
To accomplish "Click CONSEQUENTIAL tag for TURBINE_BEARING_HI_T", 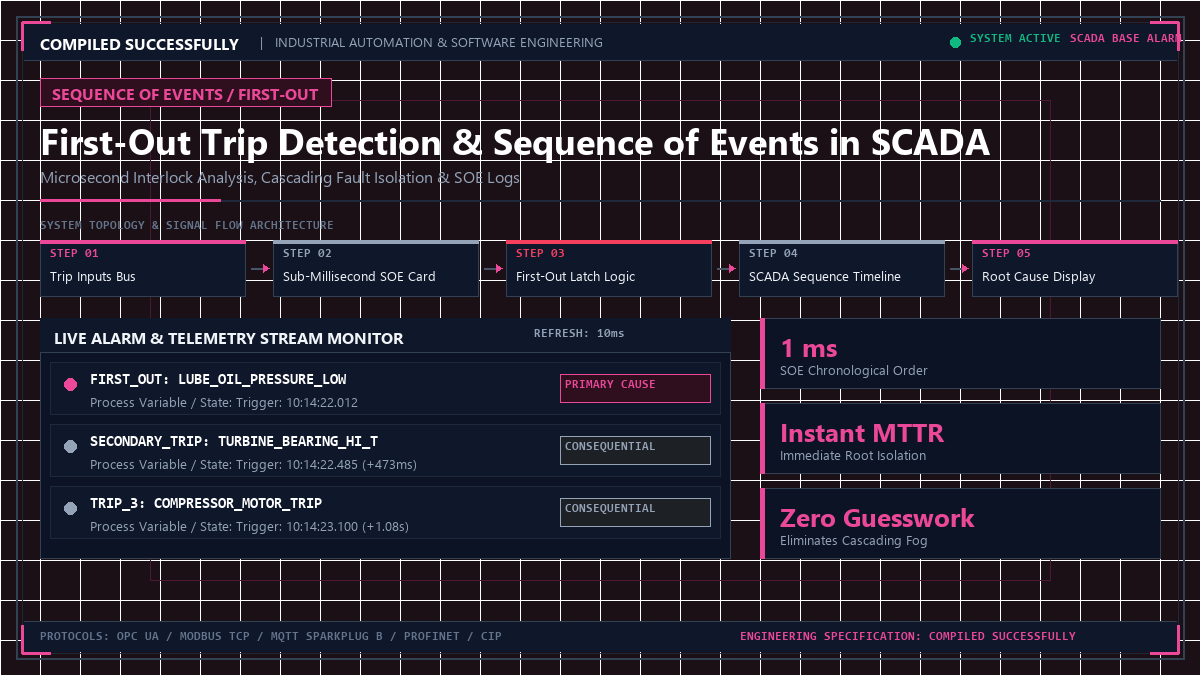I will [635, 450].
